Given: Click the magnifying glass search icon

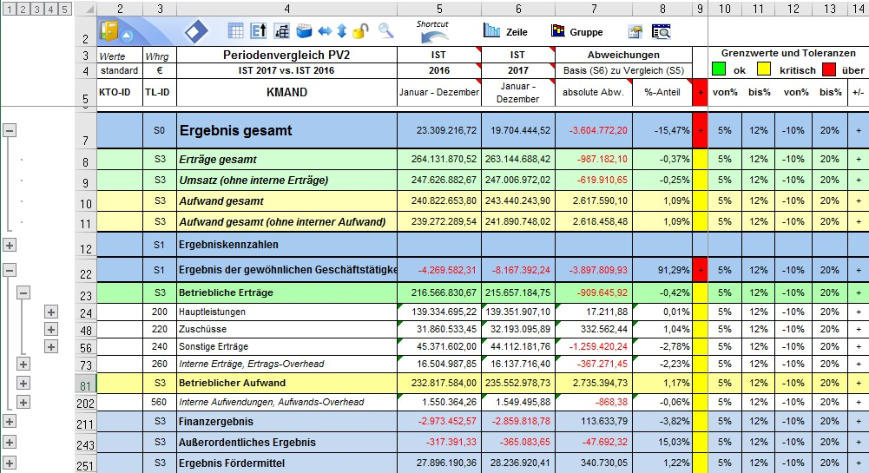Looking at the screenshot, I should 385,31.
